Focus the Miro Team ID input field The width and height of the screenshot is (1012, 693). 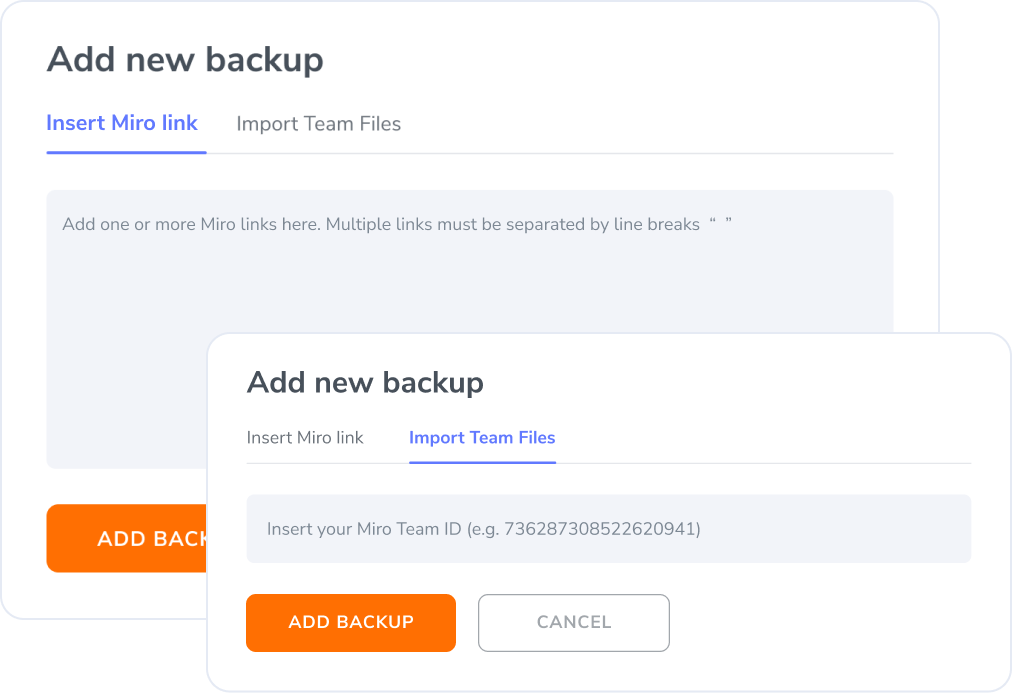click(x=608, y=529)
